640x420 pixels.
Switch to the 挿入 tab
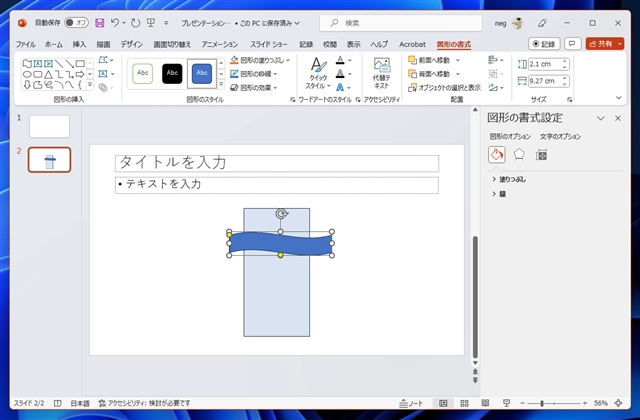click(x=79, y=44)
